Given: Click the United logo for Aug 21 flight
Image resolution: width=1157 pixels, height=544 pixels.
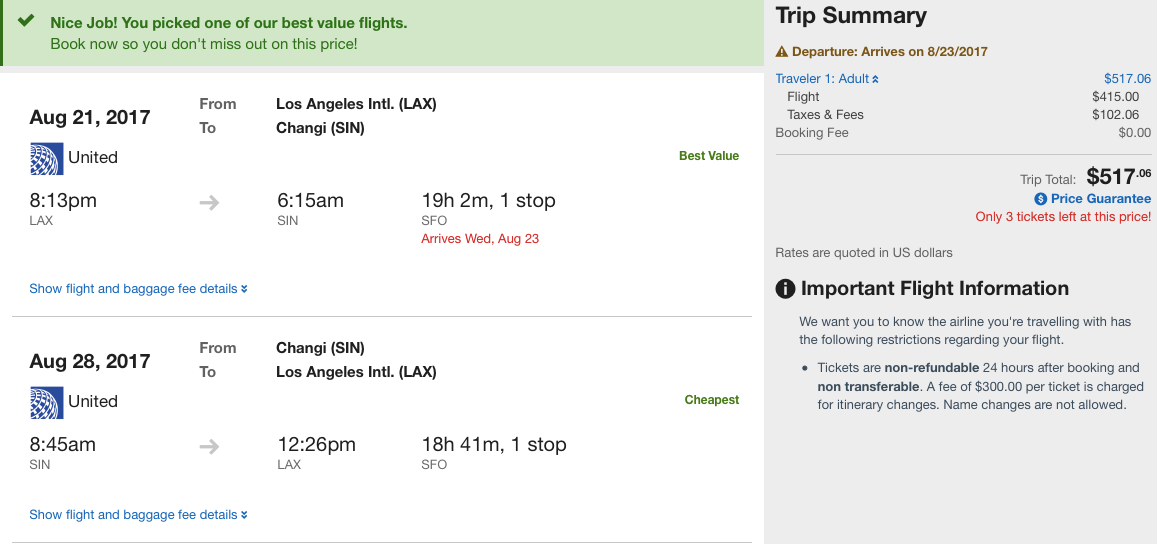Looking at the screenshot, I should click(46, 158).
